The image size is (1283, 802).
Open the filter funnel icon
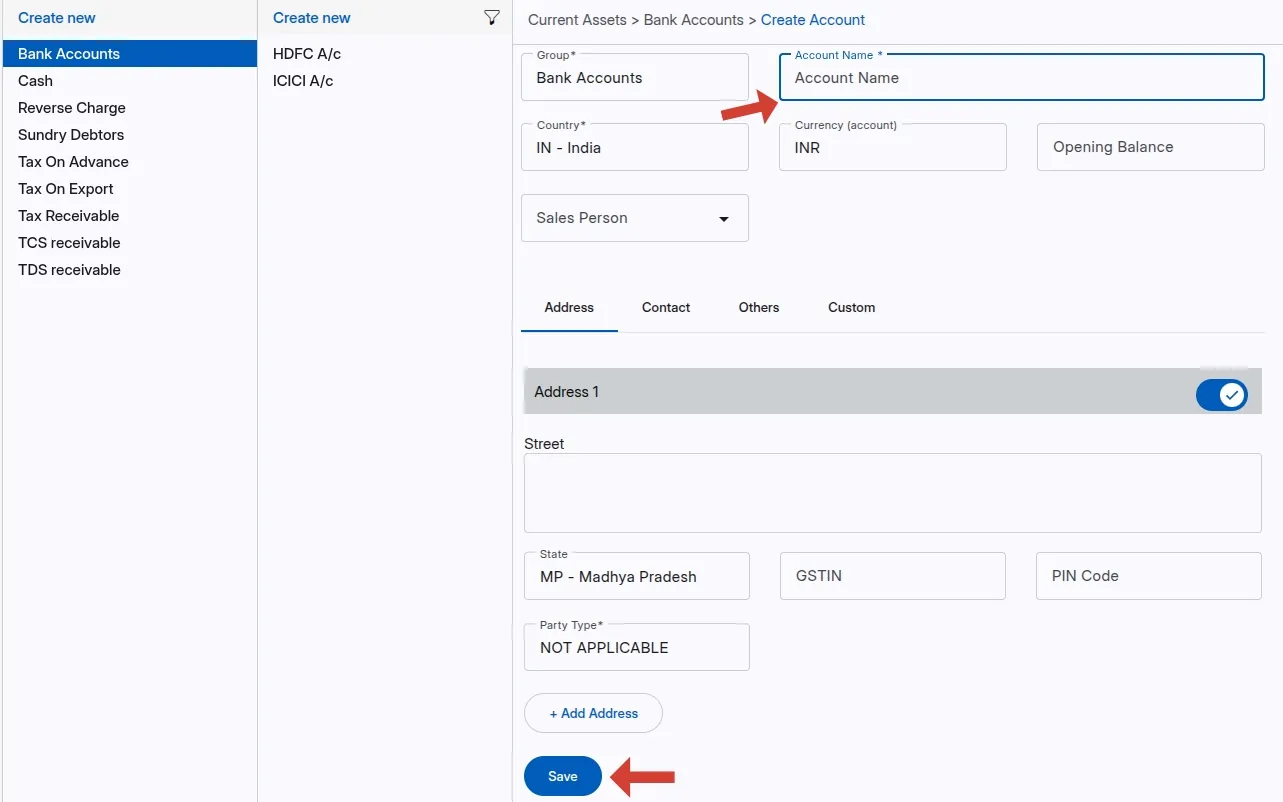(491, 17)
